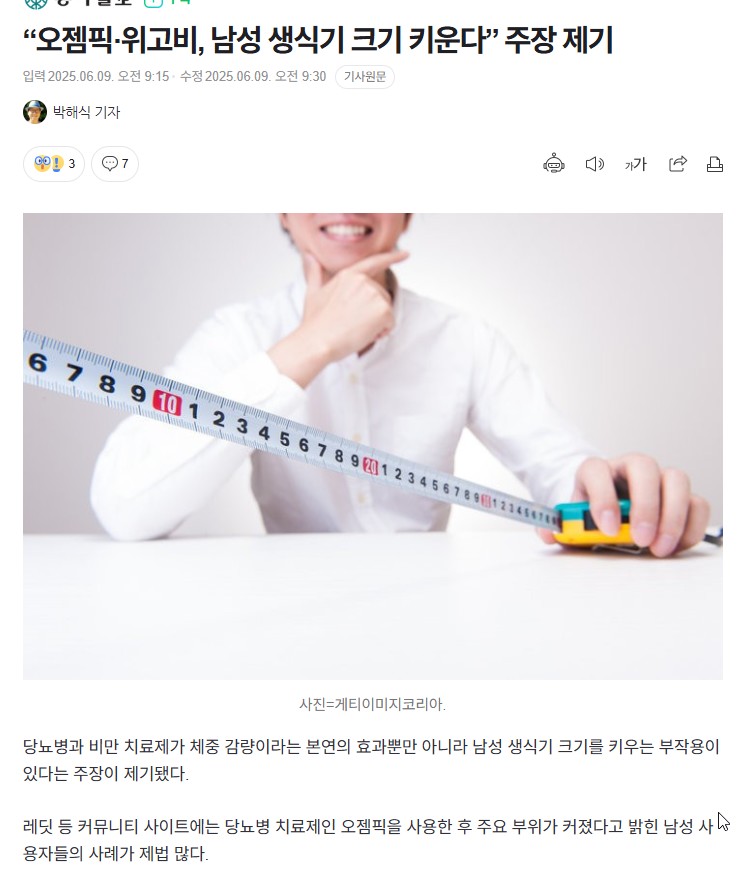742x873 pixels.
Task: Open reporter 박해식 기자 page
Action: tap(86, 112)
